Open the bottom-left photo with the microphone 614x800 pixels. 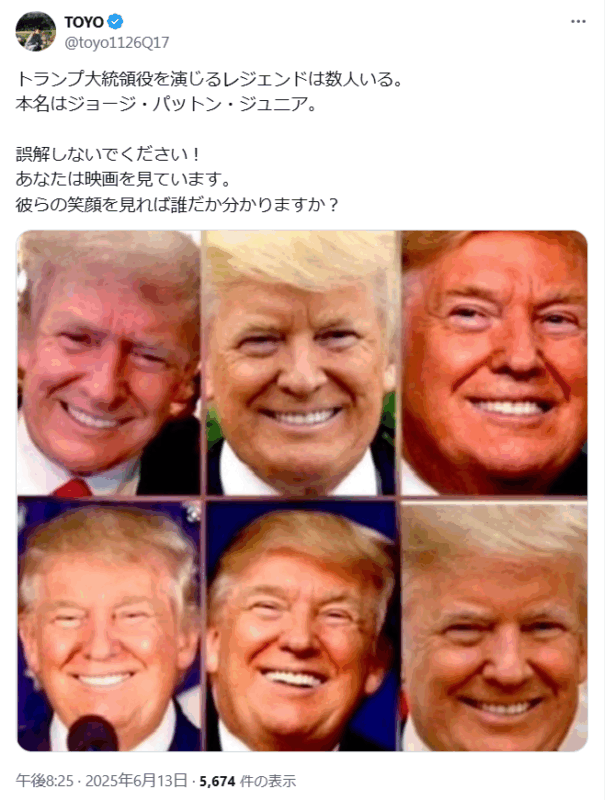tap(109, 626)
